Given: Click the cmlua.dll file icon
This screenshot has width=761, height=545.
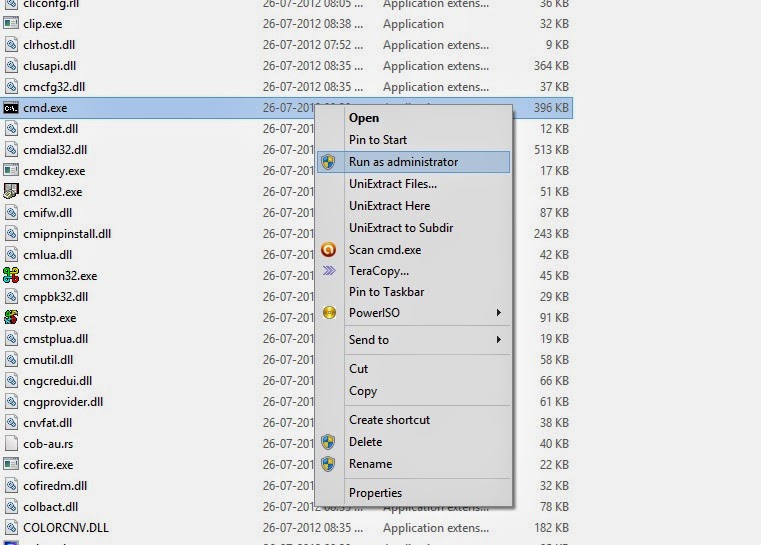Looking at the screenshot, I should (11, 255).
